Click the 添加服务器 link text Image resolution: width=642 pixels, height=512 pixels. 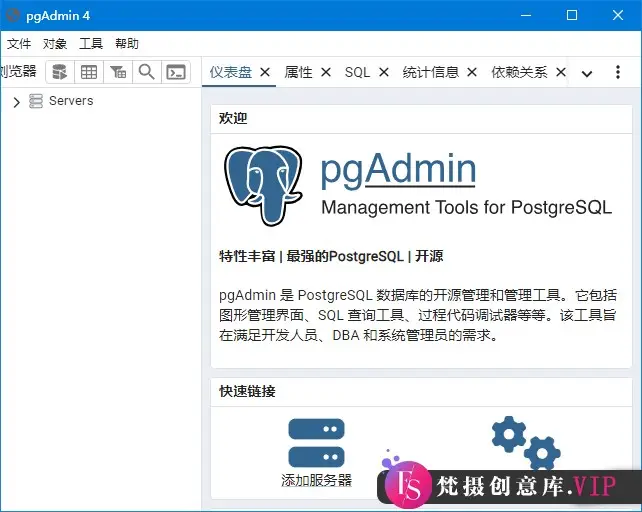tap(316, 480)
